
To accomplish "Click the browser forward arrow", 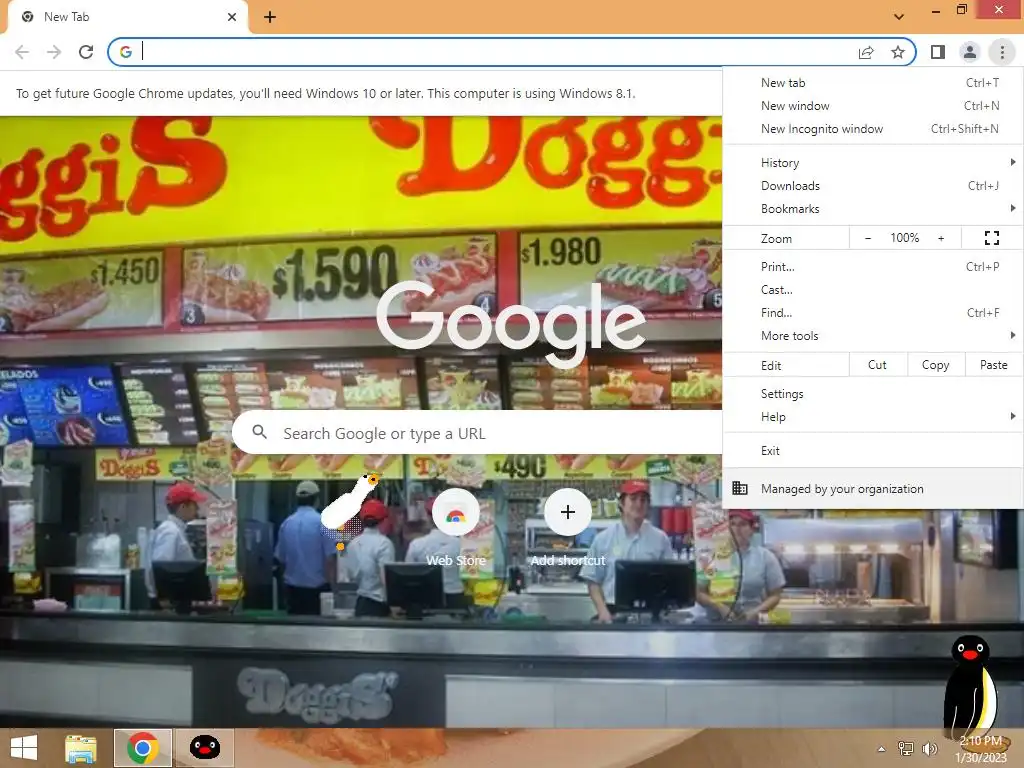I will pyautogui.click(x=54, y=52).
